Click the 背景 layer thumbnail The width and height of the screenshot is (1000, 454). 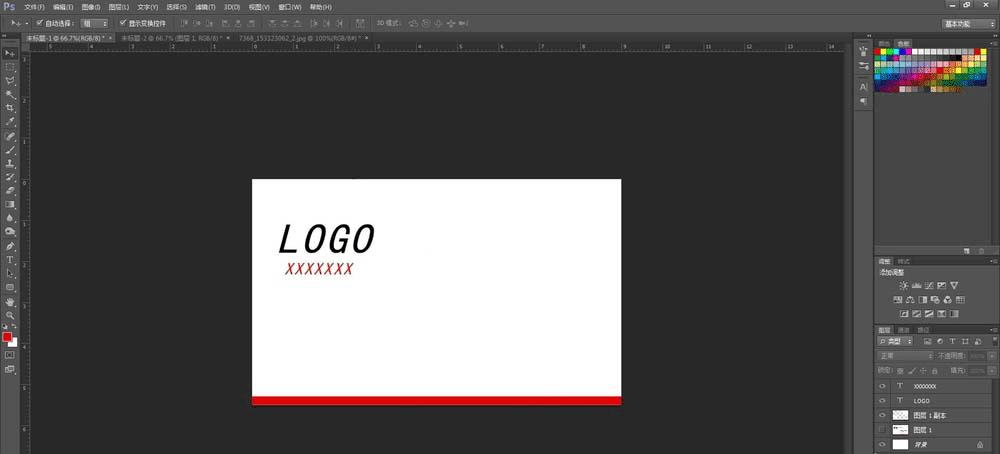pyautogui.click(x=900, y=444)
